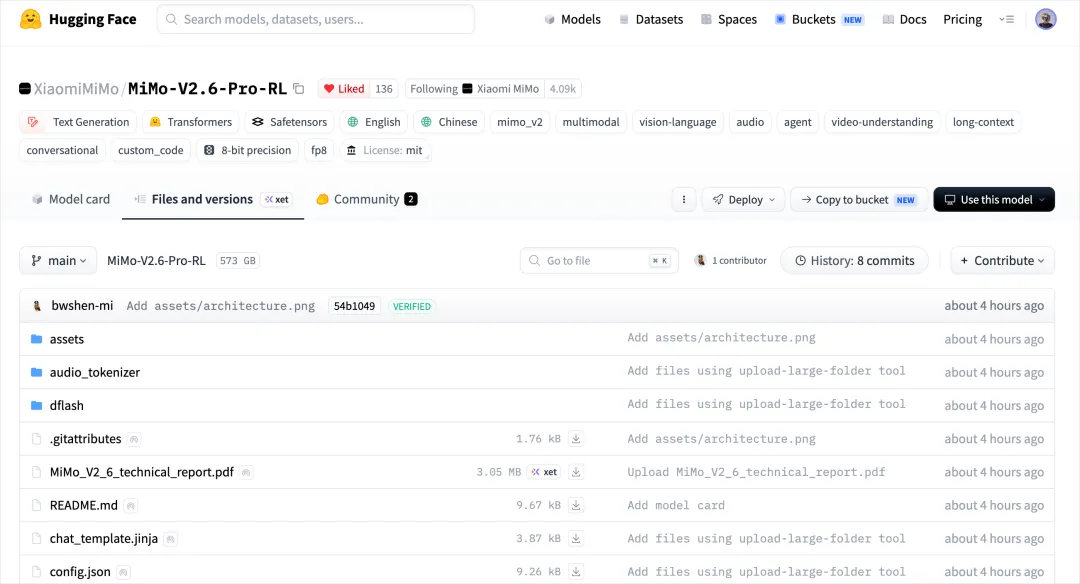Click the Hugging Face logo emoji
Screen dimensions: 1080x584
coord(30,19)
